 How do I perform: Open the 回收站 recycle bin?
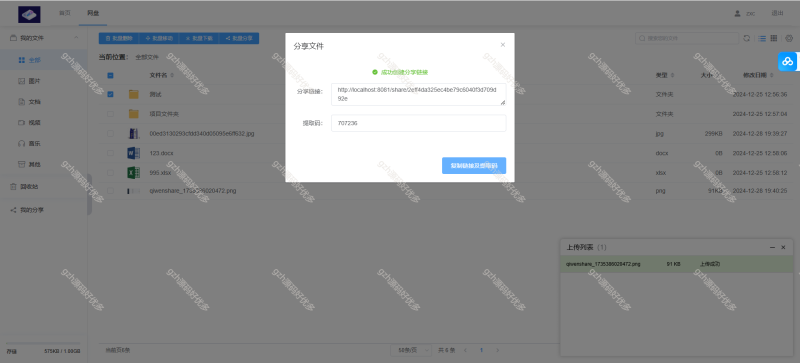[x=43, y=187]
